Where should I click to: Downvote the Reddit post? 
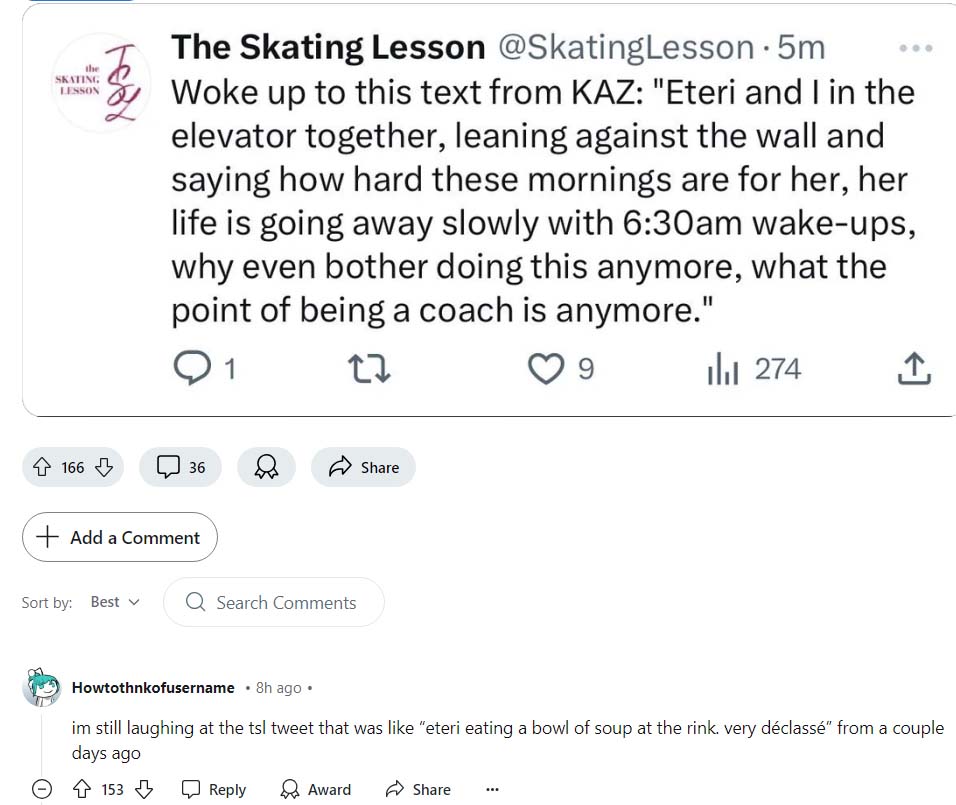tap(104, 467)
